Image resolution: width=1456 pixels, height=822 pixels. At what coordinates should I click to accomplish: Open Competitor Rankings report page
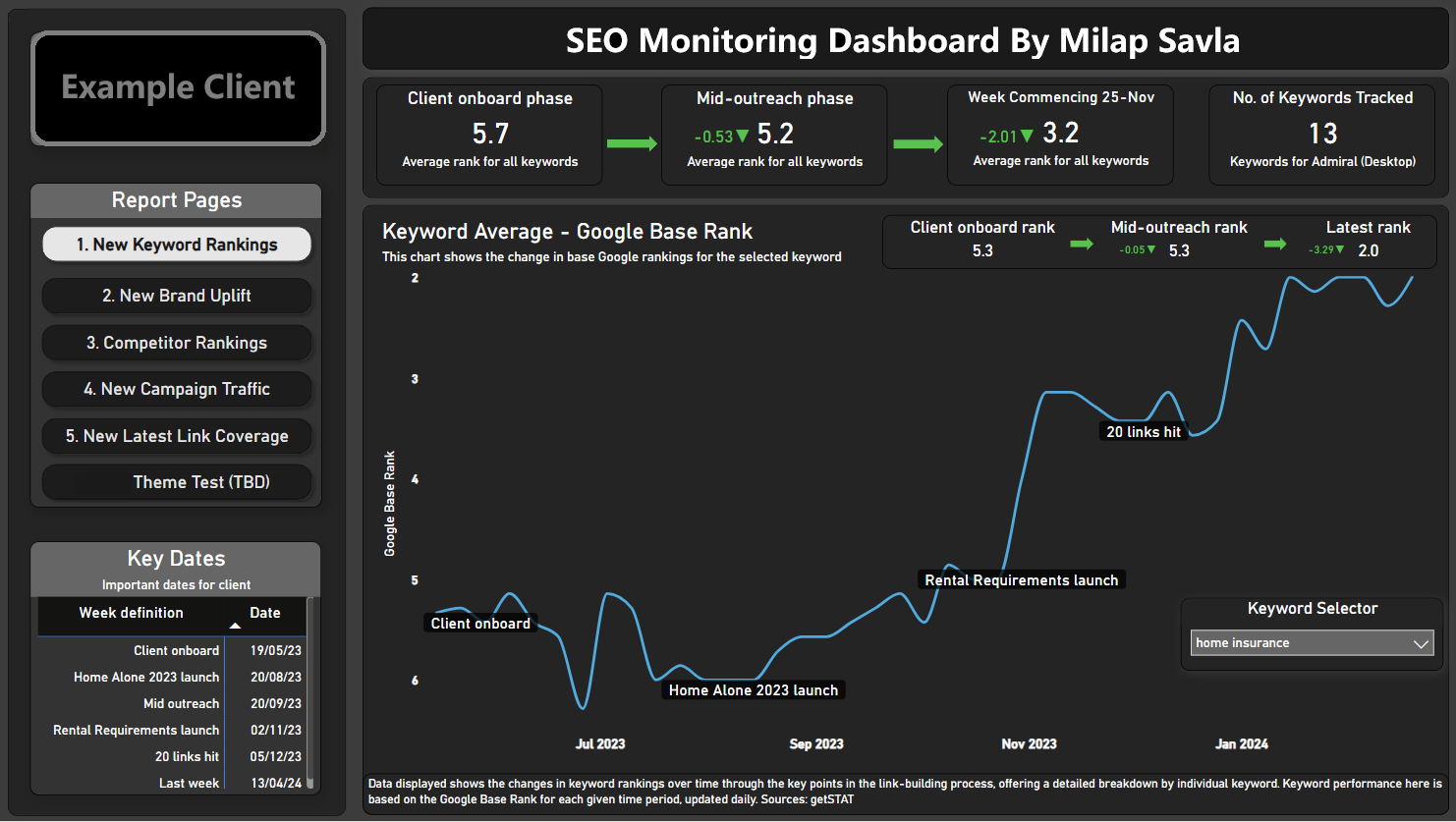[177, 343]
